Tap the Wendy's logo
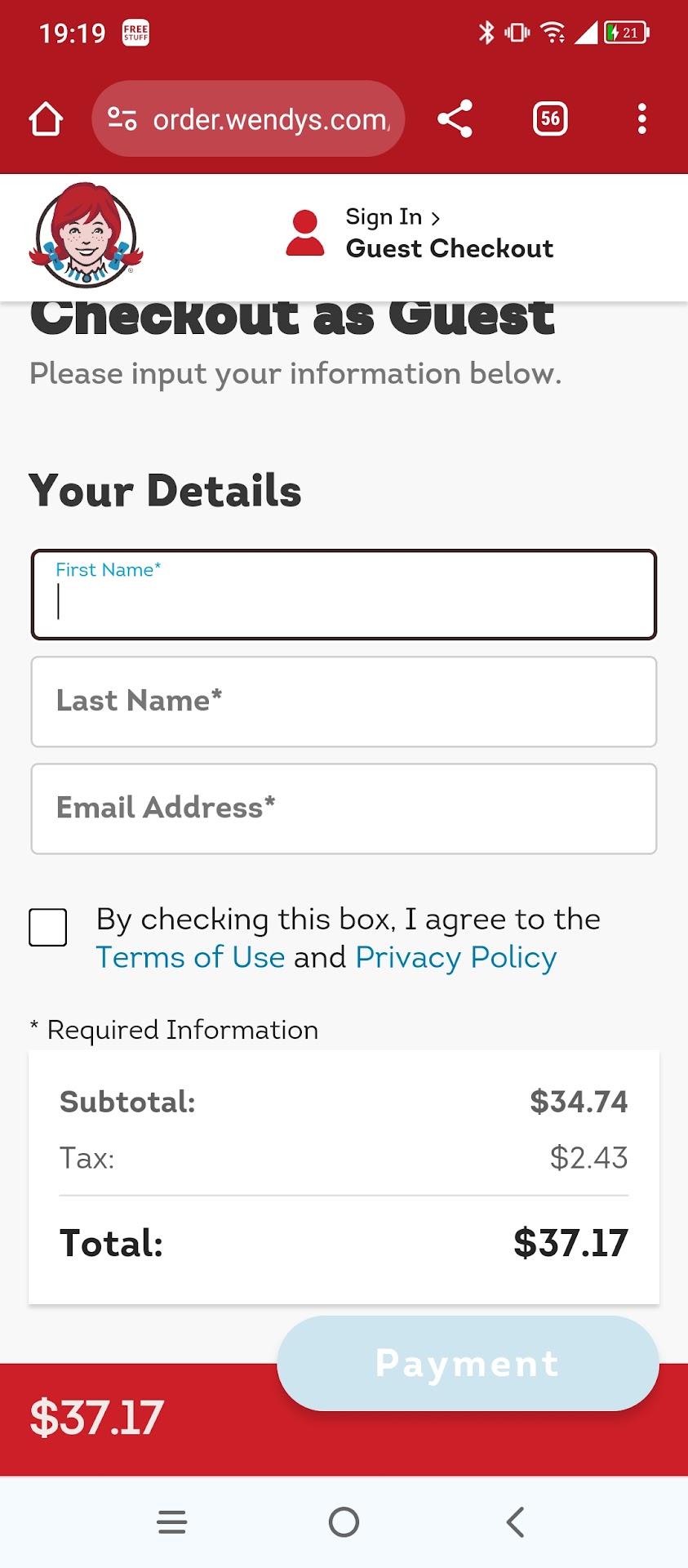Screen dimensions: 688x1568 tap(86, 235)
